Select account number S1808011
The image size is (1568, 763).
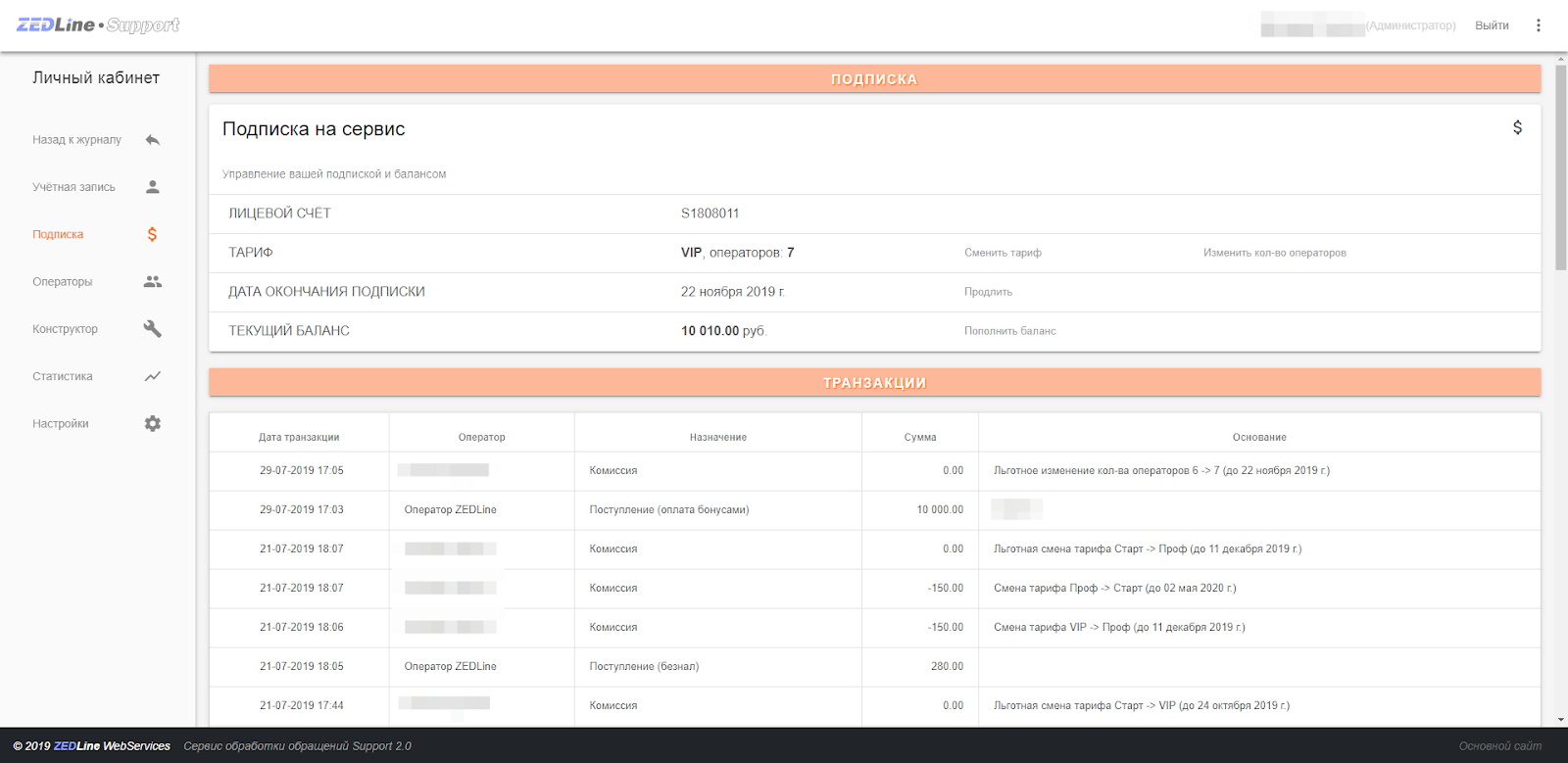(710, 214)
